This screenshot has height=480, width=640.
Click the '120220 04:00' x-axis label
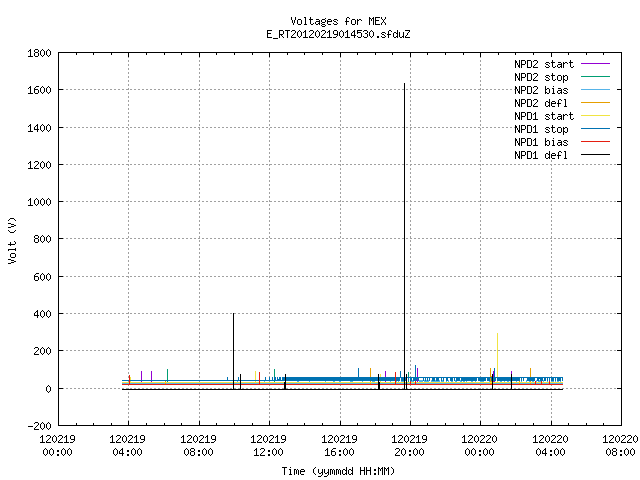551,446
